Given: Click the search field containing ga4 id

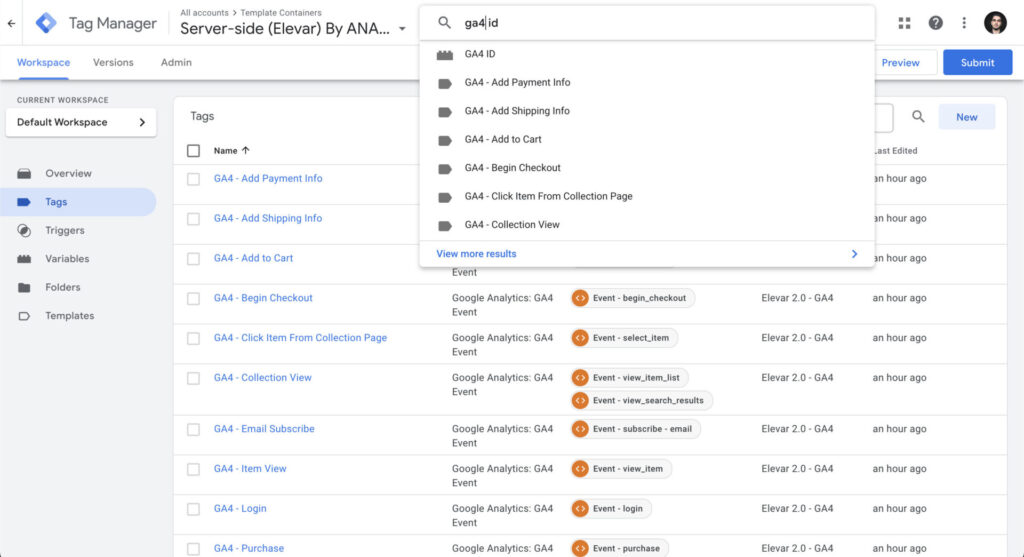Looking at the screenshot, I should click(x=660, y=23).
